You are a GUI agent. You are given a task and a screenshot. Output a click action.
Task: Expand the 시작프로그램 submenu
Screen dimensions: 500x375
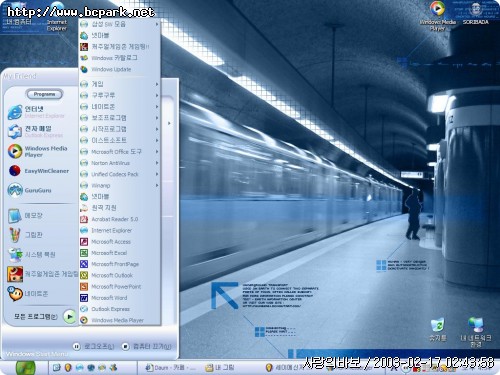(x=119, y=129)
